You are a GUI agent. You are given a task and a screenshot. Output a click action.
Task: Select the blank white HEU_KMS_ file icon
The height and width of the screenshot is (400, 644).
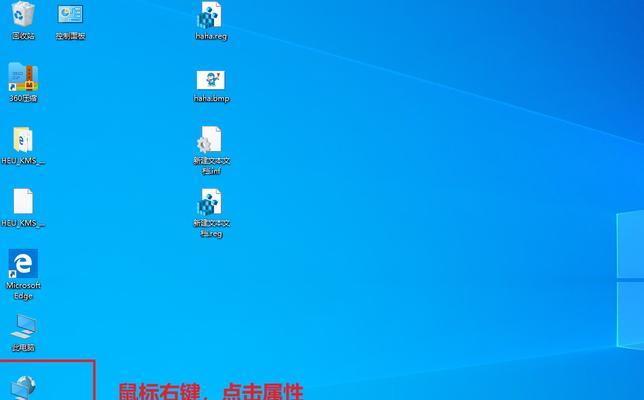click(22, 201)
